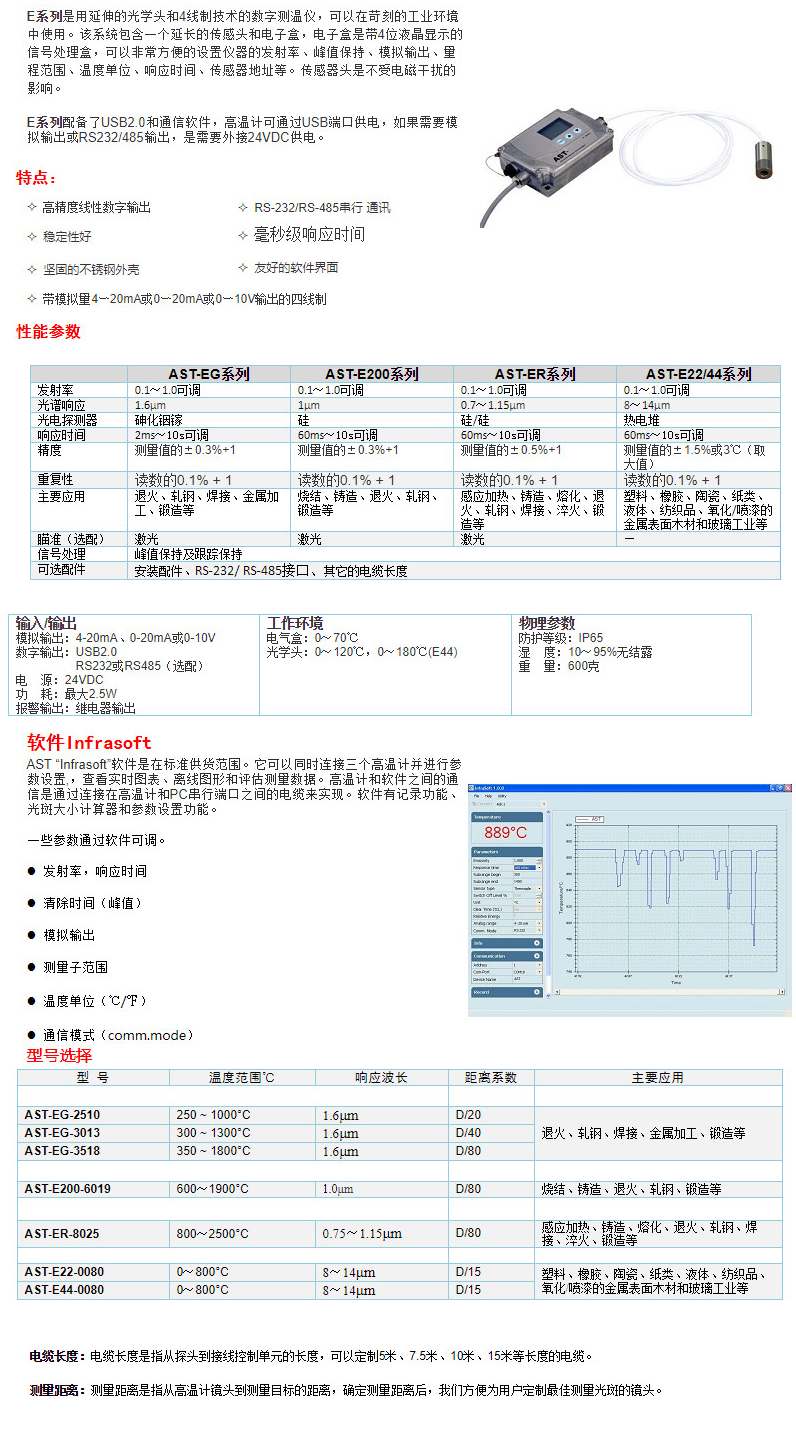Screen dimensions: 796x1429
Task: Open the Help menu in Infrasoft
Action: [488, 796]
